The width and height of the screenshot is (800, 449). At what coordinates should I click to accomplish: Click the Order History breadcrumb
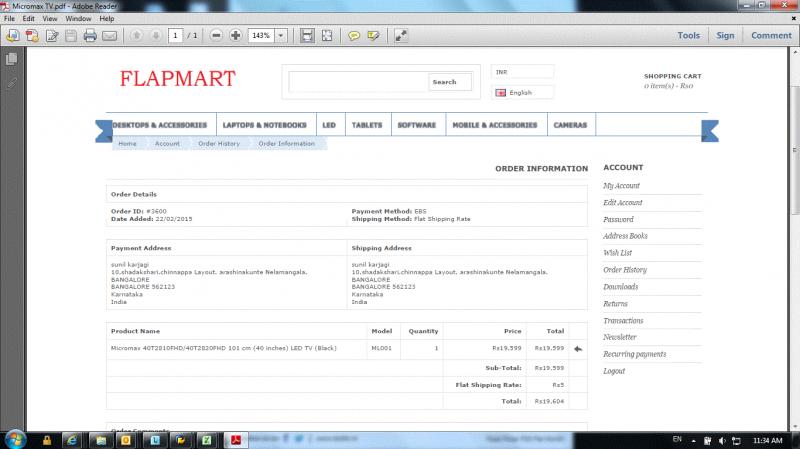pyautogui.click(x=219, y=144)
